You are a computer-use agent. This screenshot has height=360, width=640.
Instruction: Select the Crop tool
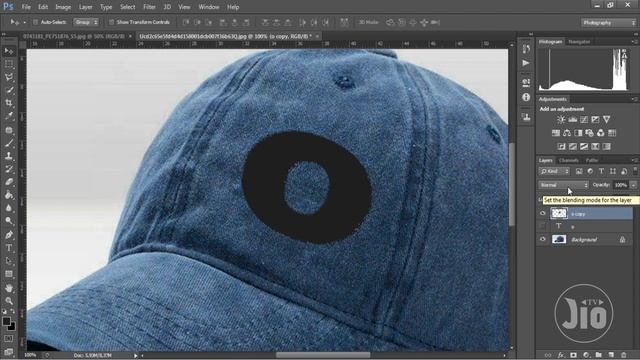click(x=9, y=103)
